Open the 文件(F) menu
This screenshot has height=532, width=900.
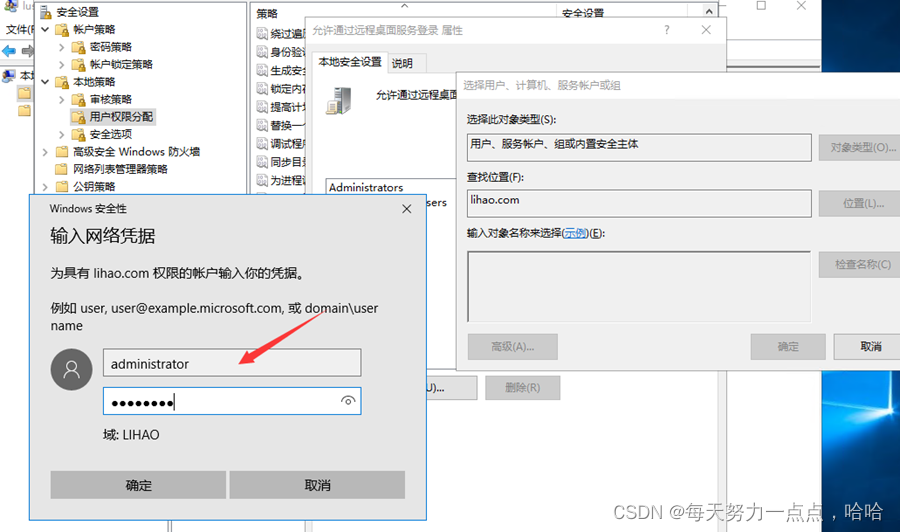[19, 29]
